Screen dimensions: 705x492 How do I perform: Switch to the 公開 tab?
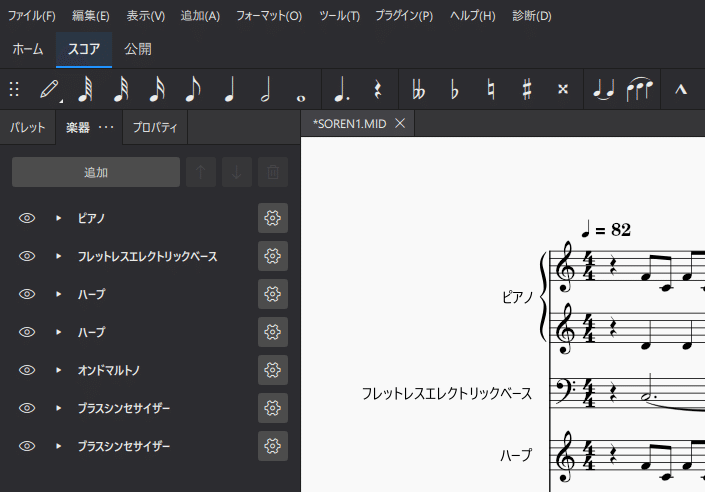[138, 49]
